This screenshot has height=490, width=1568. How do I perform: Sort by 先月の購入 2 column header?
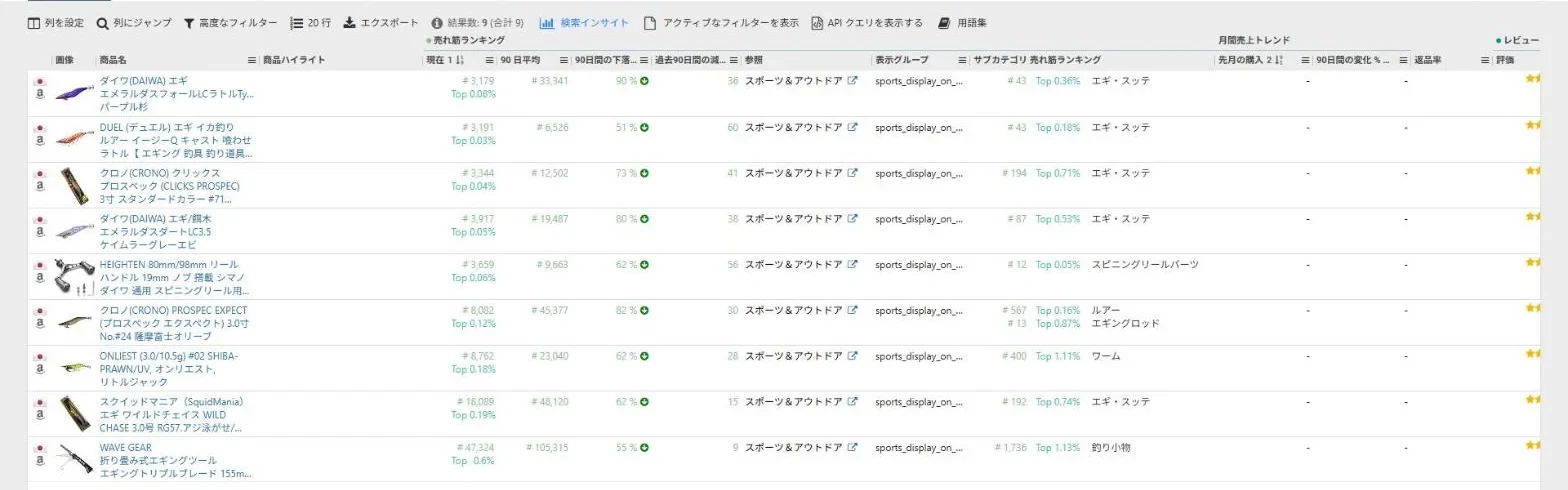(1251, 60)
